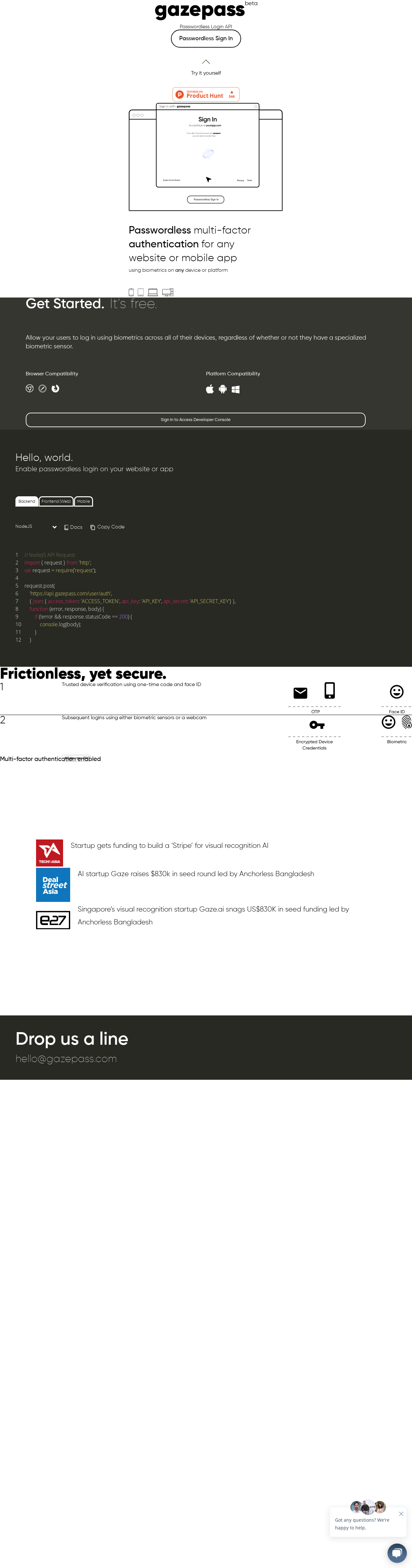Open the Docs link
412x1568 pixels.
click(x=73, y=527)
